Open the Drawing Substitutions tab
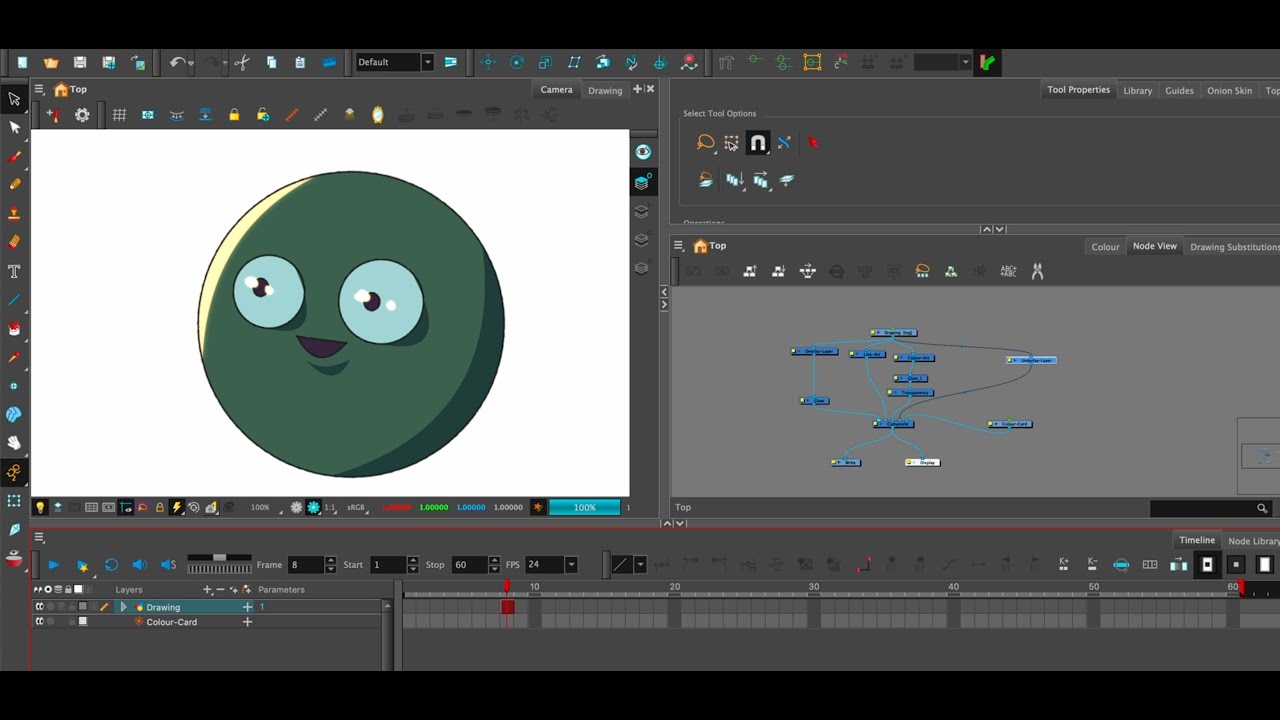Screen dimensions: 1280x720 click(1234, 247)
